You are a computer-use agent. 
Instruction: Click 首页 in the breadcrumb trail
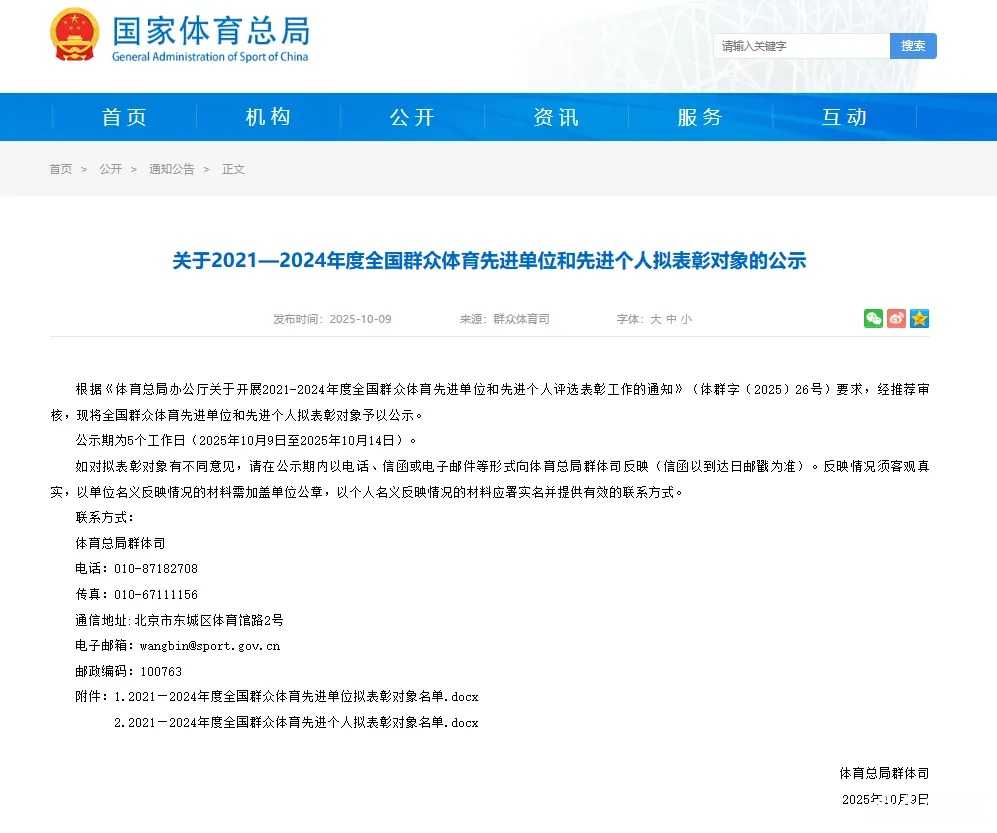[61, 169]
